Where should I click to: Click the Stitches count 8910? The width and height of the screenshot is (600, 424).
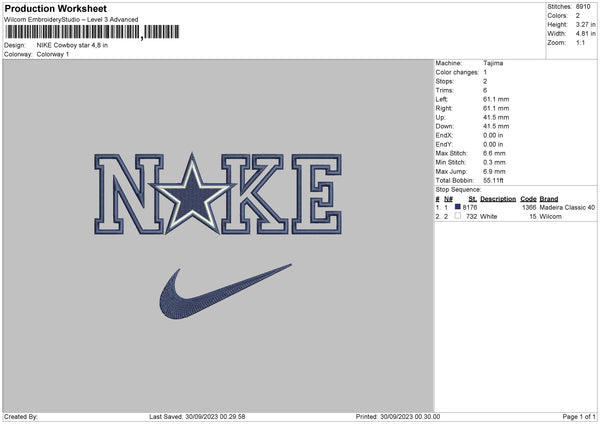[x=583, y=7]
